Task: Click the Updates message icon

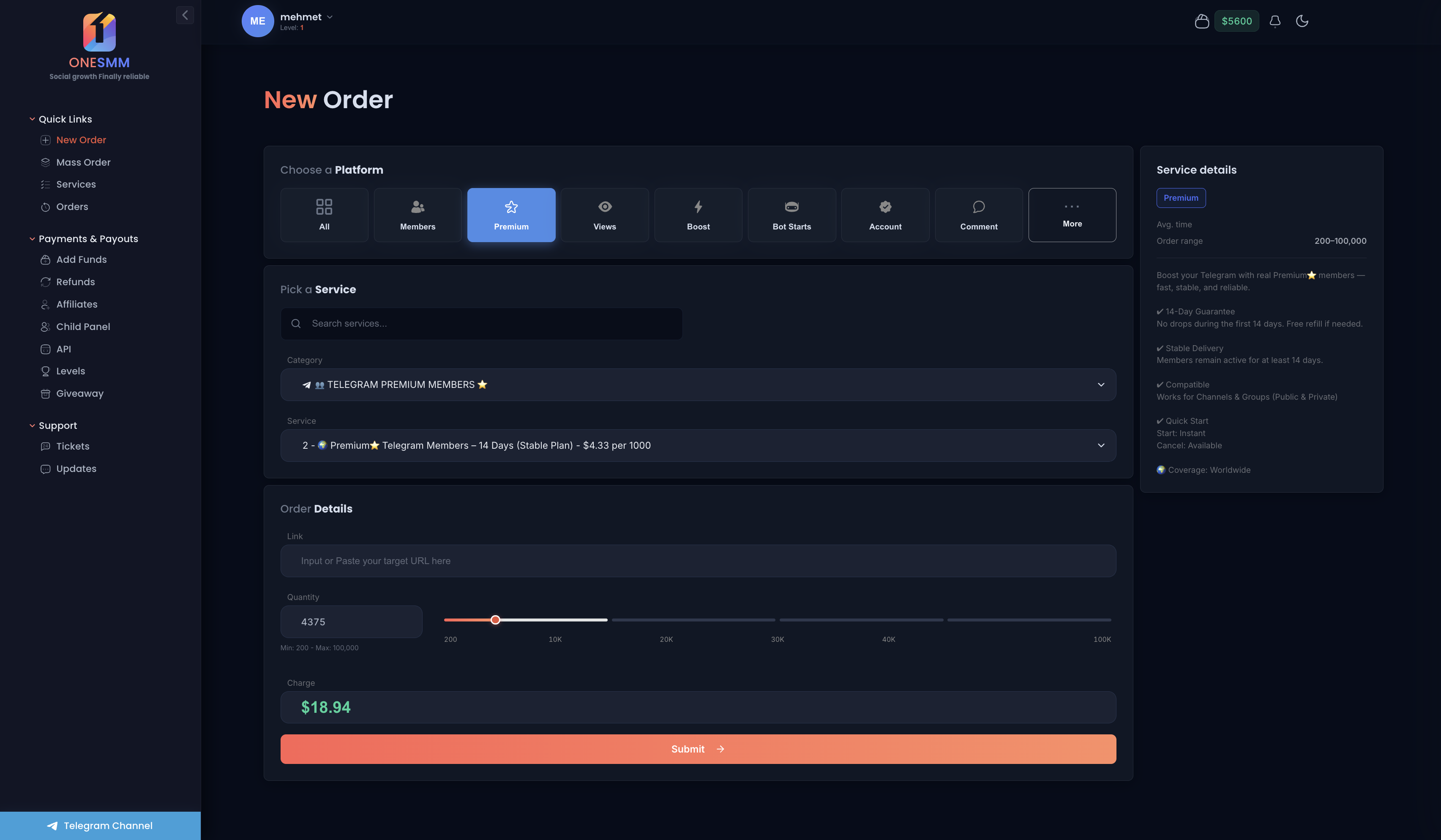Action: pyautogui.click(x=45, y=469)
